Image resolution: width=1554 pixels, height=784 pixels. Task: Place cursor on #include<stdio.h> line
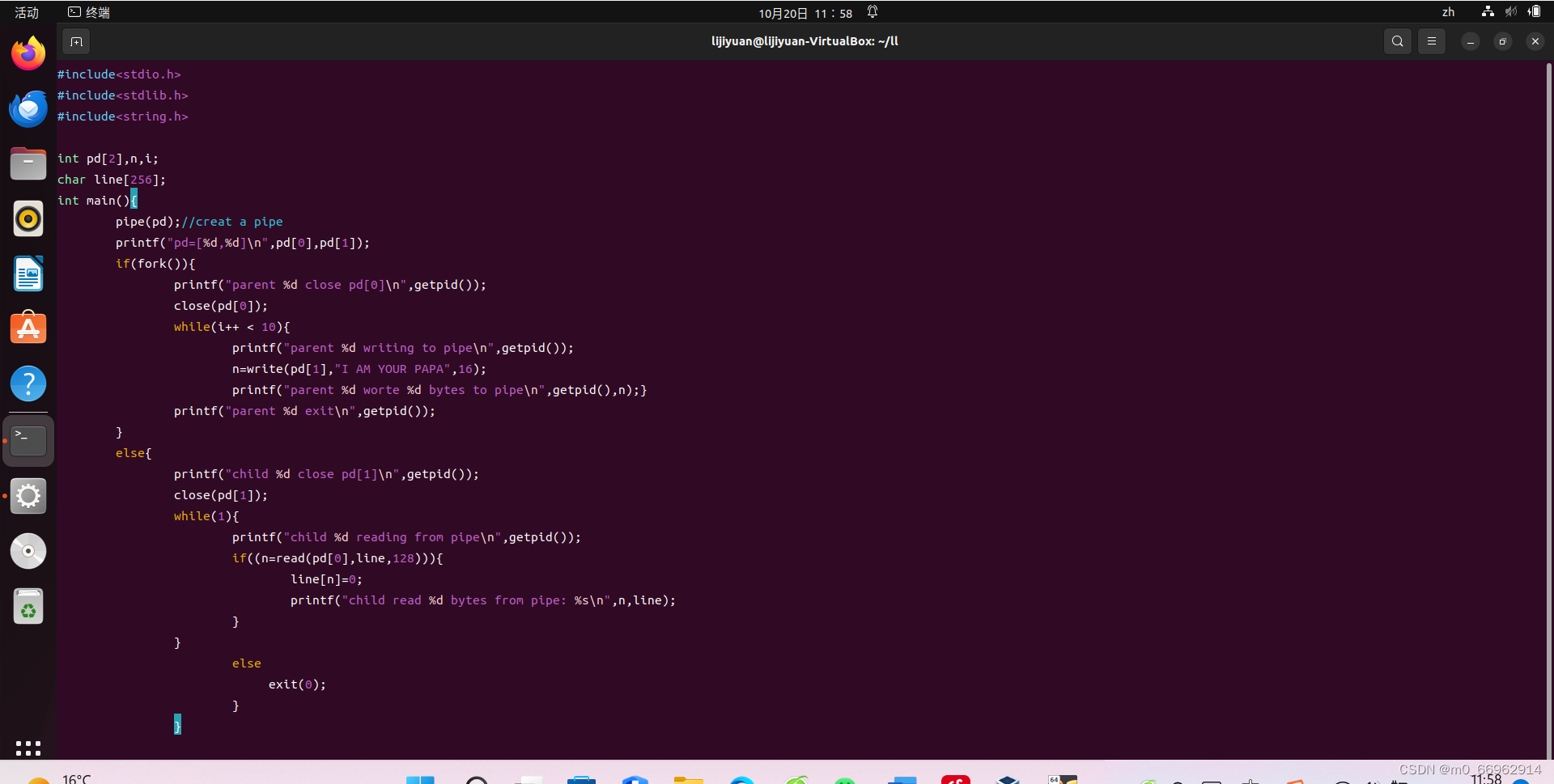119,74
